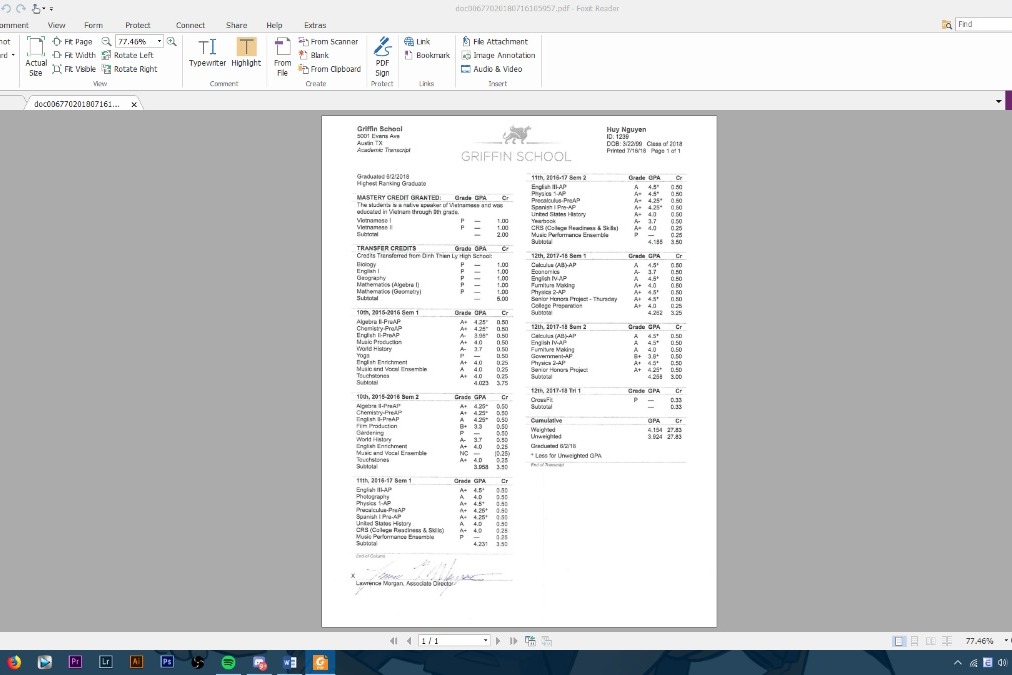
Task: Open the Protect ribbon tab
Action: point(138,25)
